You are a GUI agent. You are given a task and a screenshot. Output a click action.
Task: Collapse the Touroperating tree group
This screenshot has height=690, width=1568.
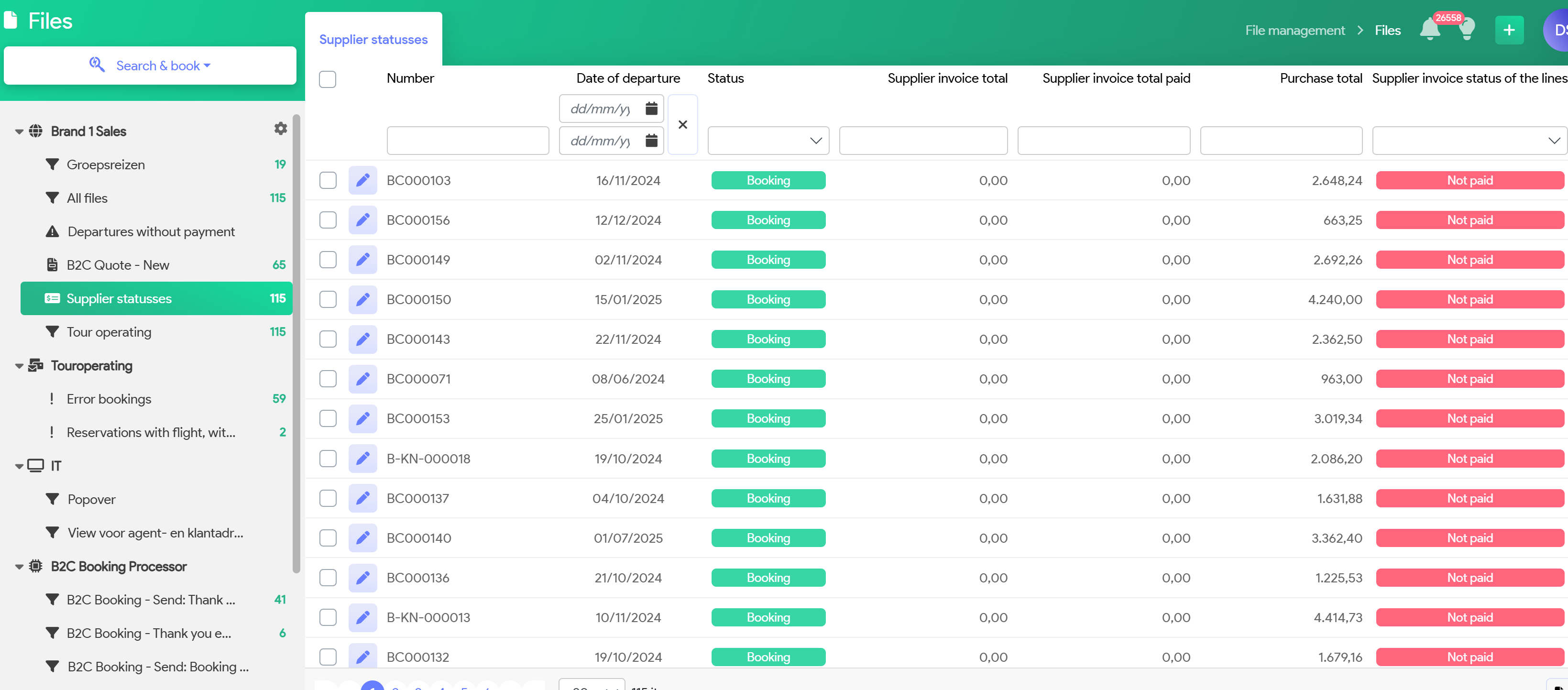20,366
